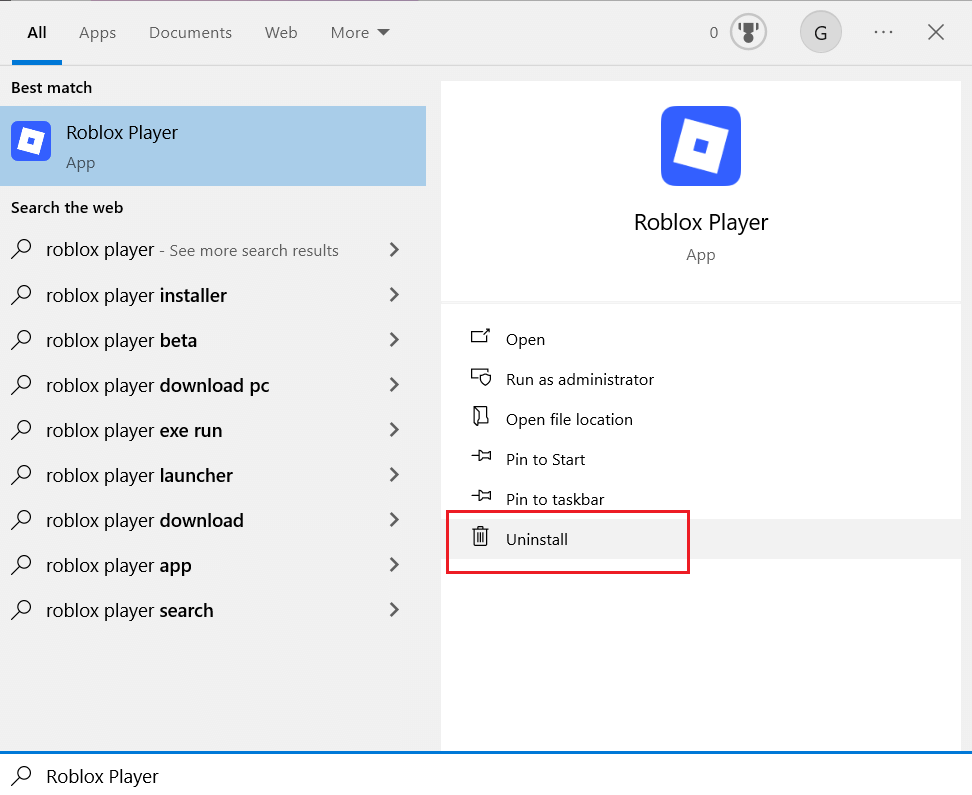Select the Web tab

281,32
